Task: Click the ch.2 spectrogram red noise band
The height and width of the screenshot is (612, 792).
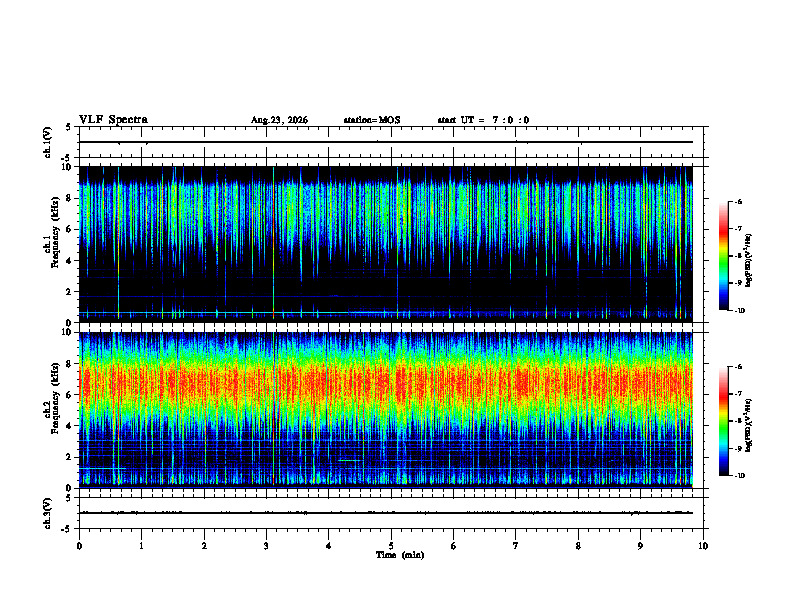Action: coord(386,384)
